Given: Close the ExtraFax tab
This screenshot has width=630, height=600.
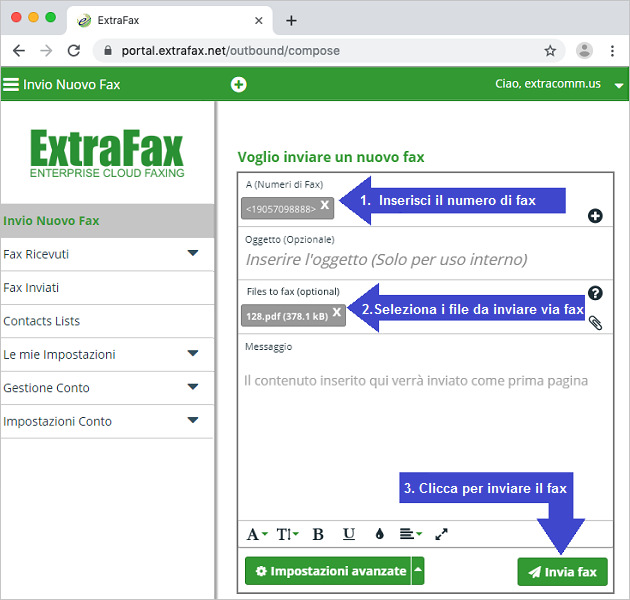Looking at the screenshot, I should 258,20.
